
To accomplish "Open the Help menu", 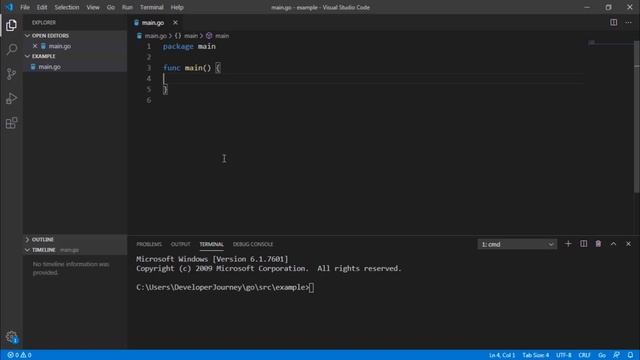I will click(x=177, y=7).
